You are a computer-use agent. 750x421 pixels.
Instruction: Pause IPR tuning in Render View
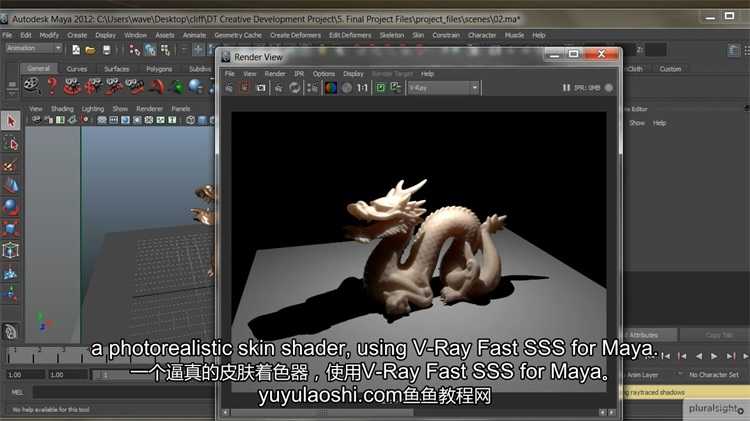pyautogui.click(x=566, y=88)
